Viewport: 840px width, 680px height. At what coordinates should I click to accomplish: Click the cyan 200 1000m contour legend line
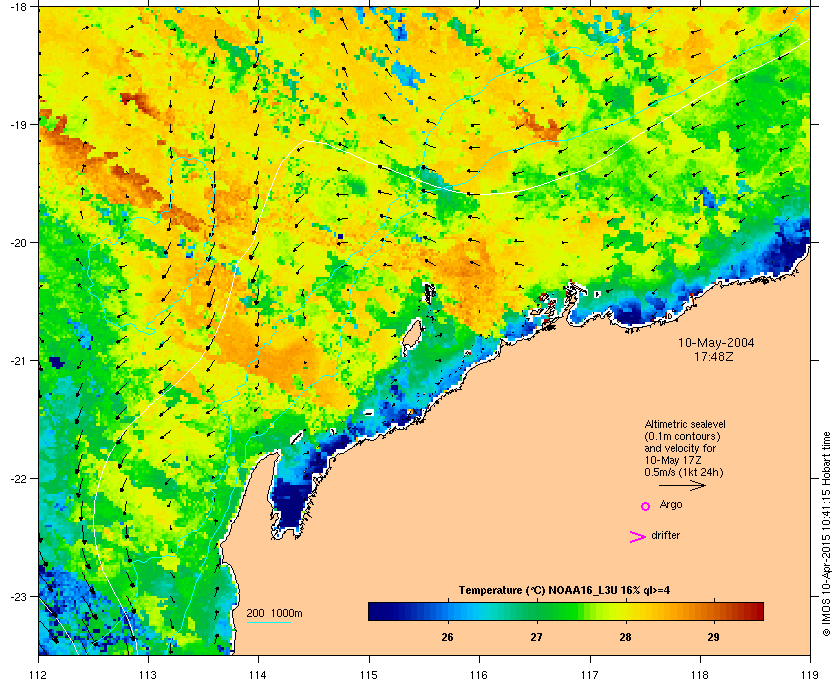(268, 623)
